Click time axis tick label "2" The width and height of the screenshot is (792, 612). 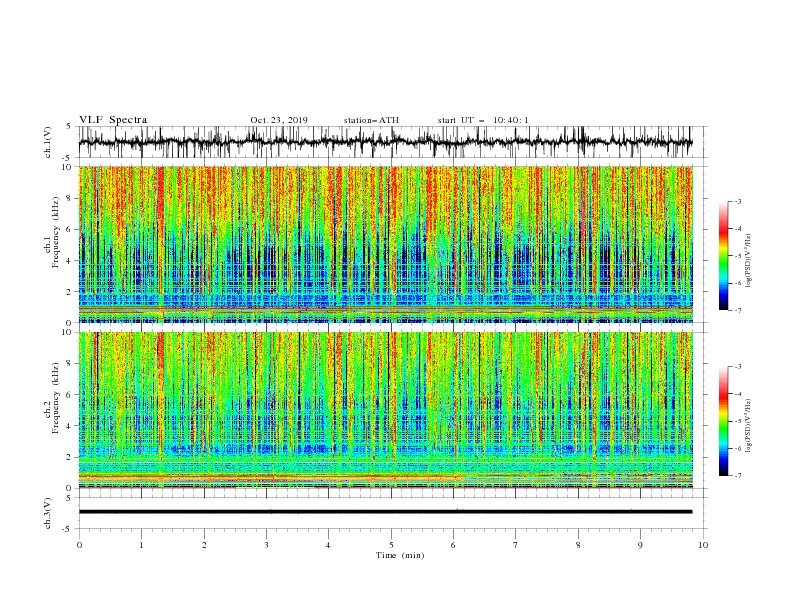click(x=204, y=545)
